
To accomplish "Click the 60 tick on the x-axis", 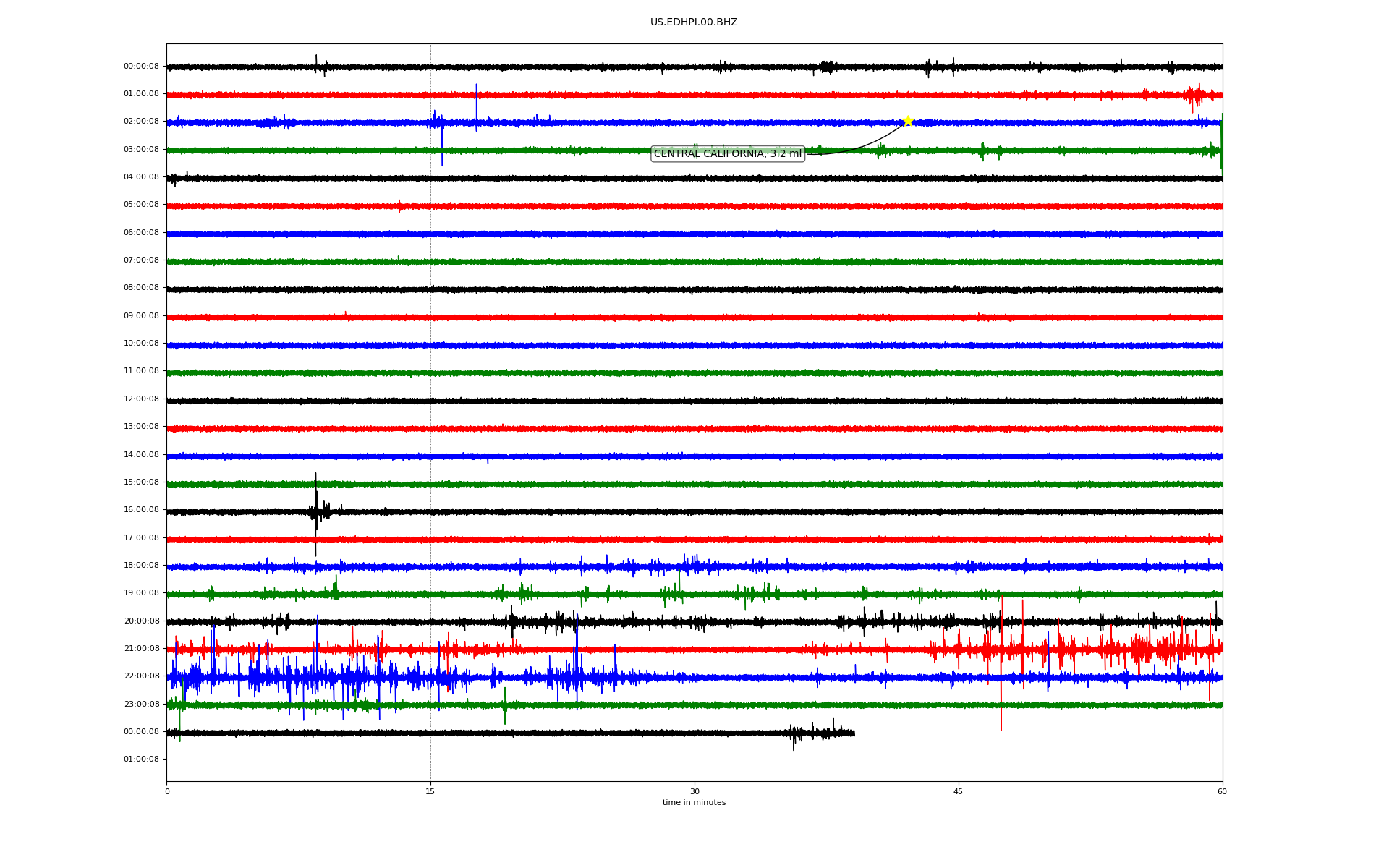I will (x=1222, y=791).
